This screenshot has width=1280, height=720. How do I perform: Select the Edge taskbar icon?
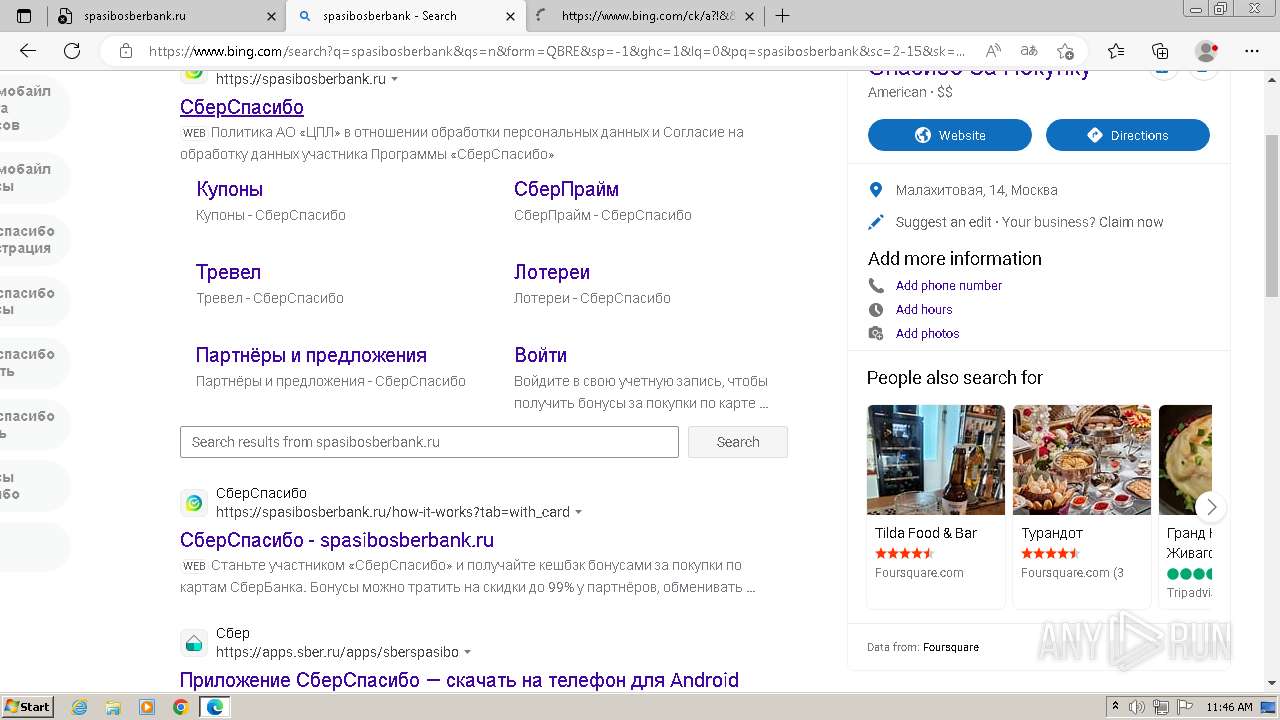coord(215,707)
